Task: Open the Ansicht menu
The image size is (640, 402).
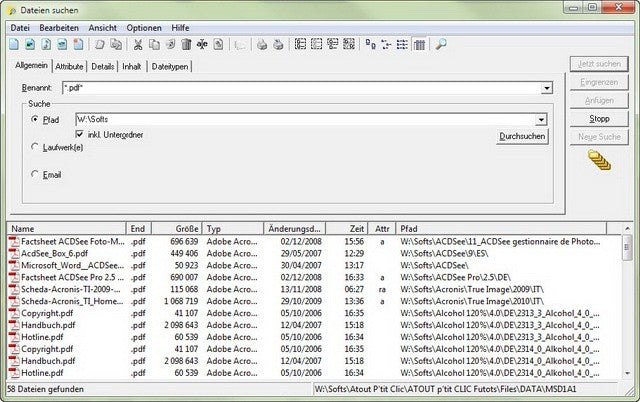Action: pyautogui.click(x=102, y=28)
